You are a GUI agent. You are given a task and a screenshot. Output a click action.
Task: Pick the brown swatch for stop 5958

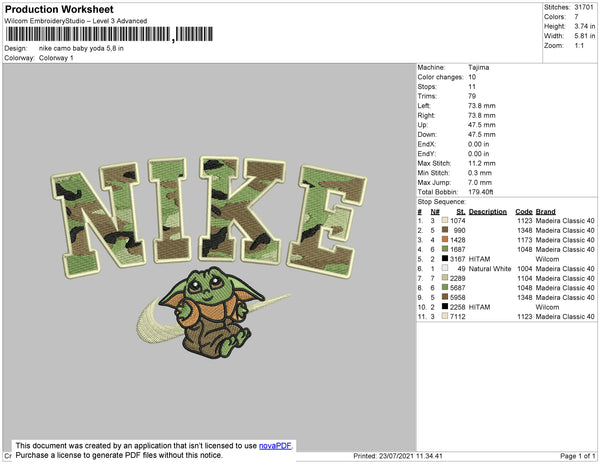445,297
